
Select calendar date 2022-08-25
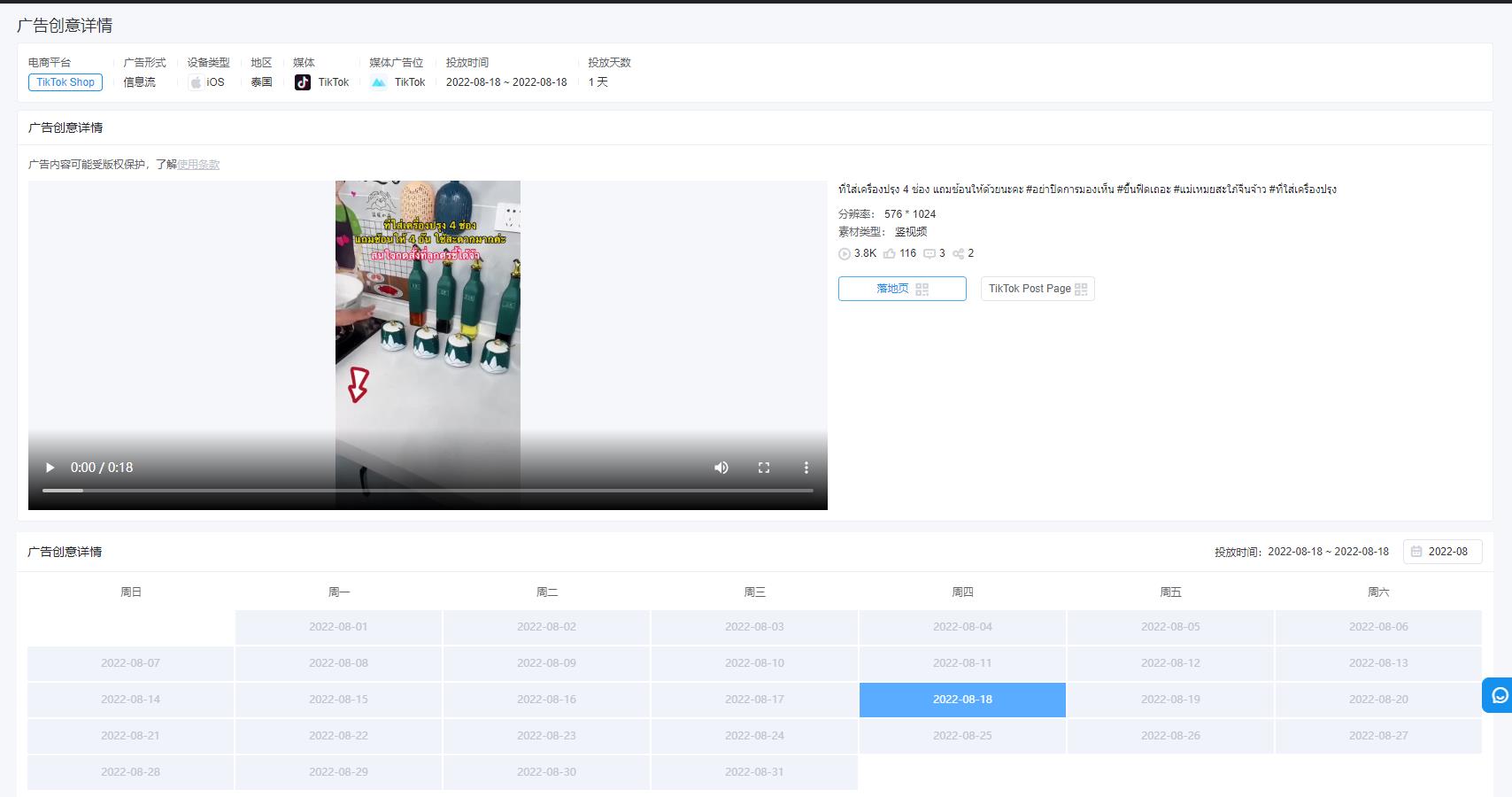[x=962, y=736]
